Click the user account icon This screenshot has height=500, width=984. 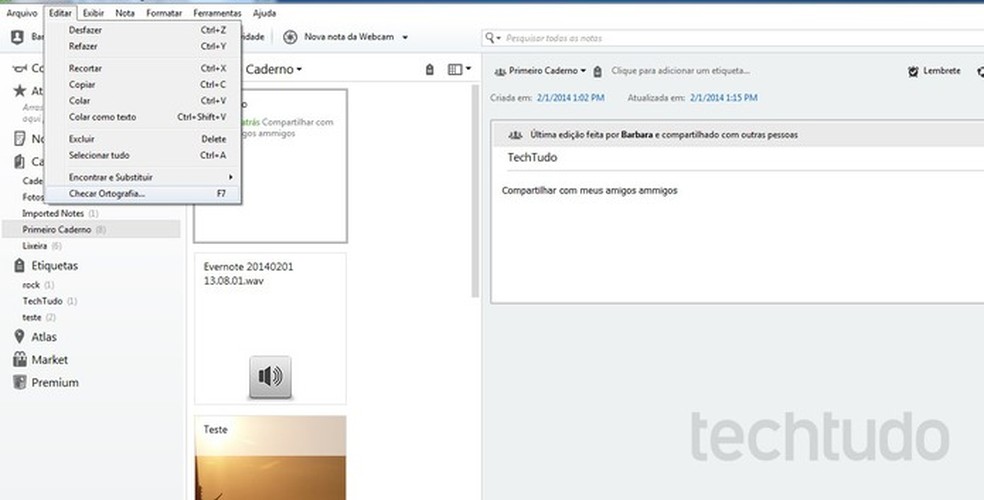coord(18,37)
